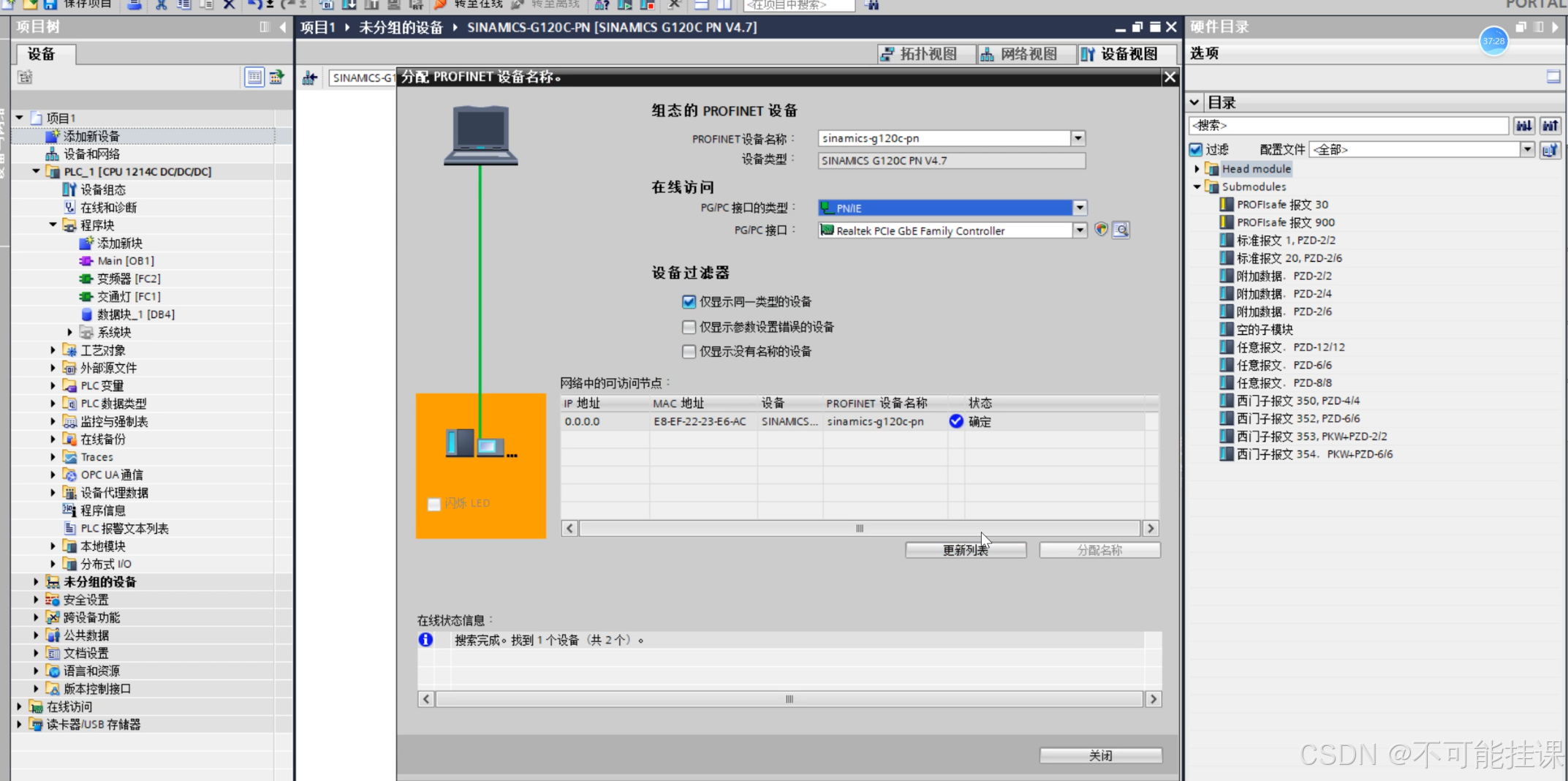
Task: Click hardware catalog search down icon
Action: [1524, 126]
